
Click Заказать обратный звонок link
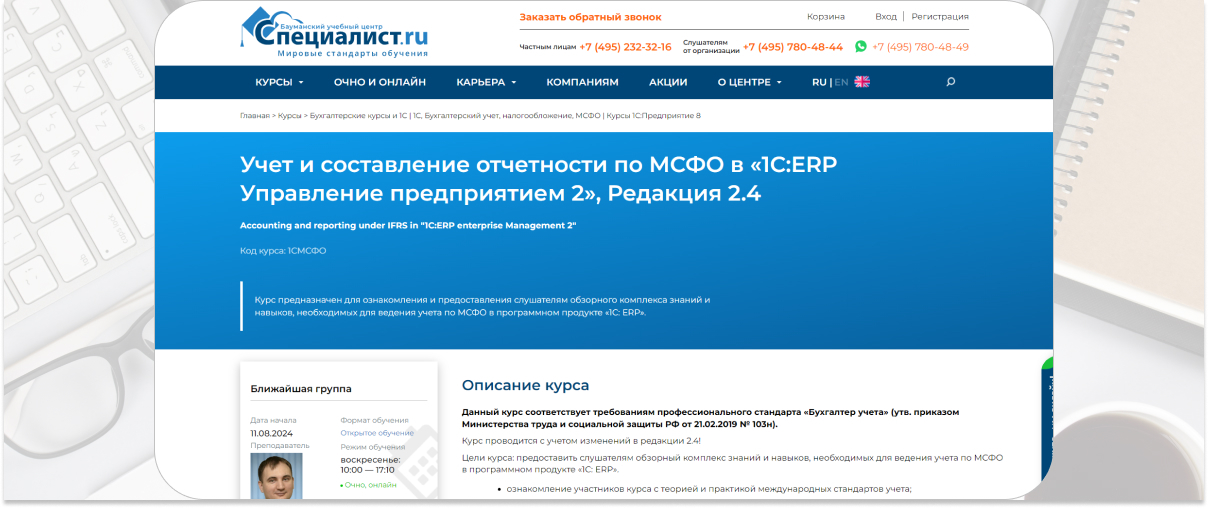pos(590,17)
